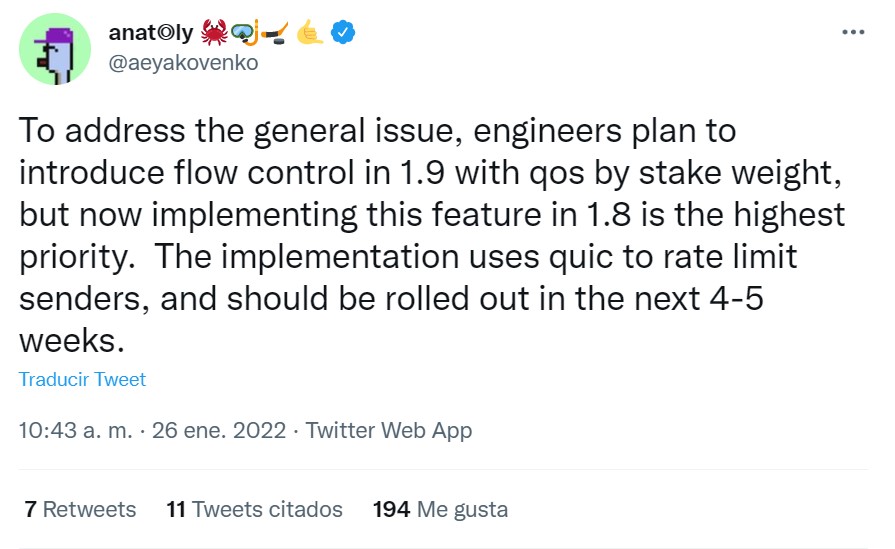
Task: Click the hockey stick emoji in the name
Action: (x=275, y=33)
